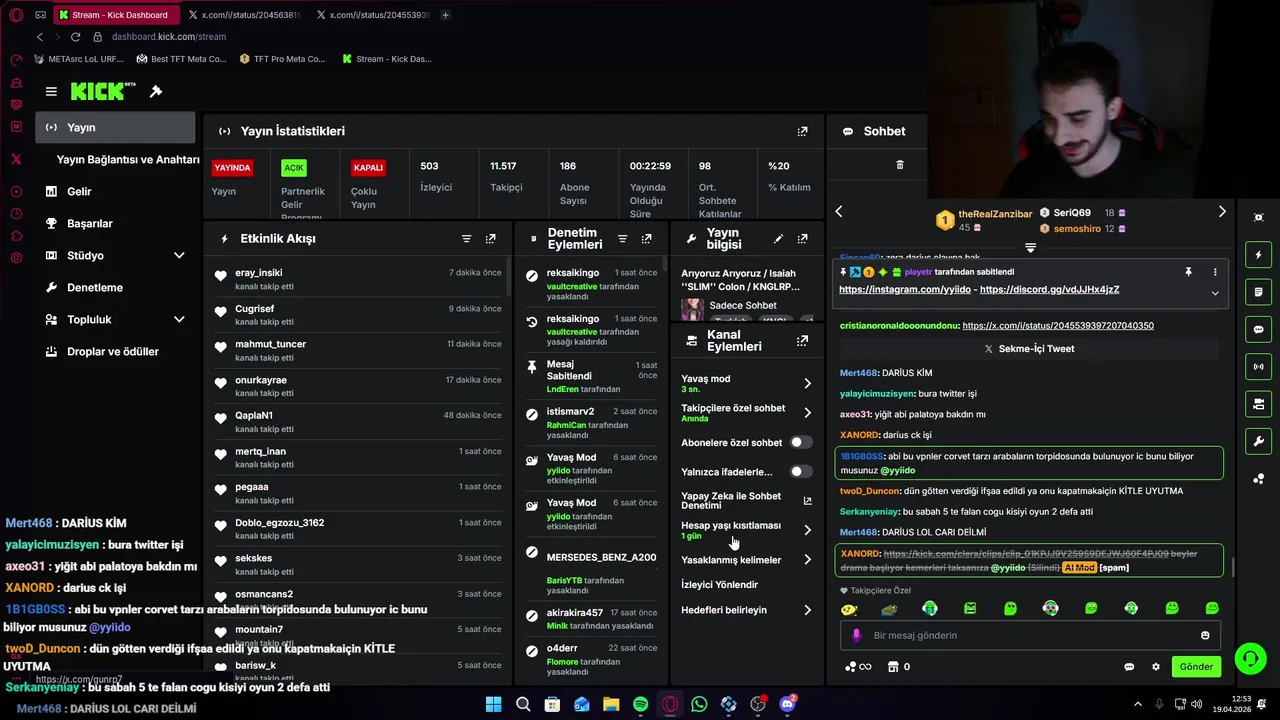The height and width of the screenshot is (720, 1280).
Task: Click İzleyici Yönlendir channel action
Action: click(720, 585)
